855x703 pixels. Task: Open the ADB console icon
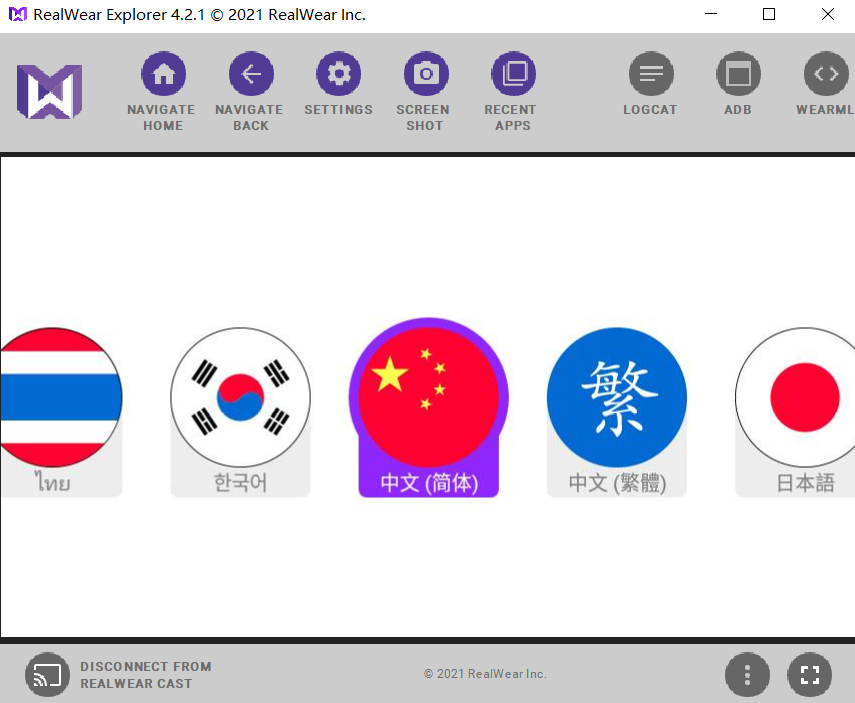(738, 75)
